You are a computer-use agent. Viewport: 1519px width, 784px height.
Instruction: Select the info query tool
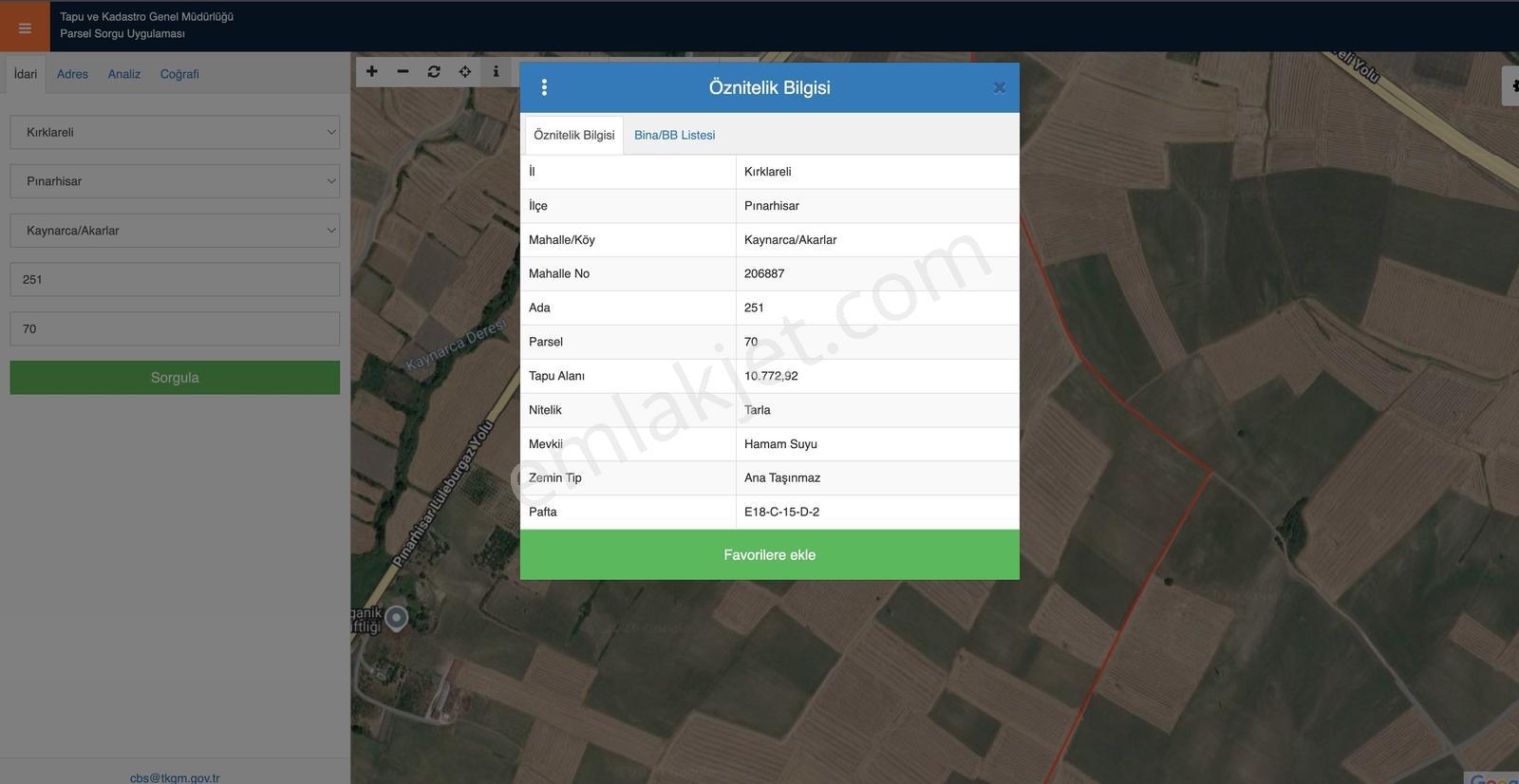496,71
